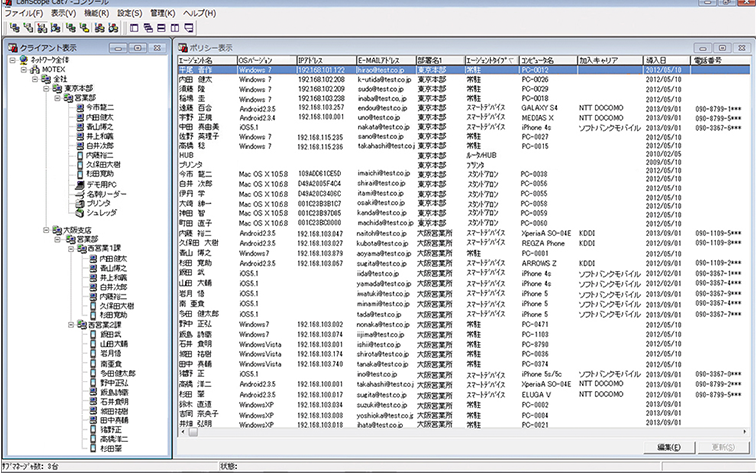The image size is (756, 475).
Task: Collapse the 大阪支店 tree node
Action: point(45,229)
